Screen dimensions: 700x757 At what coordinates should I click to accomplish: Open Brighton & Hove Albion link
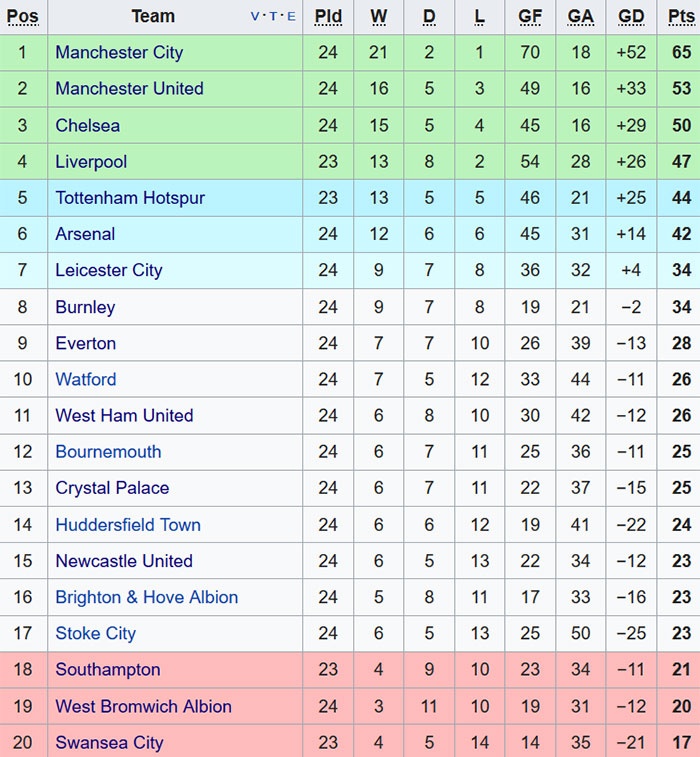146,597
